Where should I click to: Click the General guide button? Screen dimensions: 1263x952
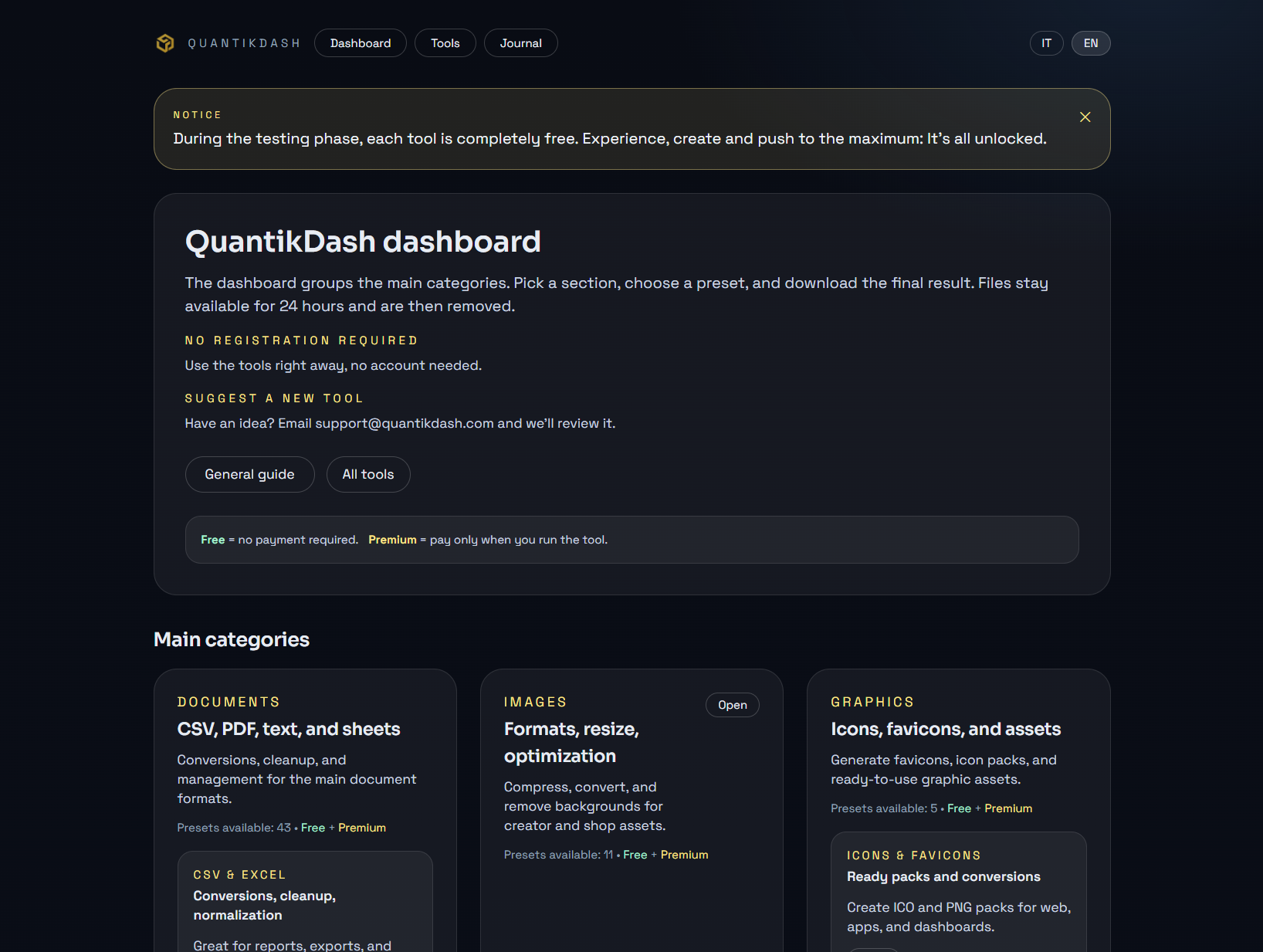click(249, 474)
